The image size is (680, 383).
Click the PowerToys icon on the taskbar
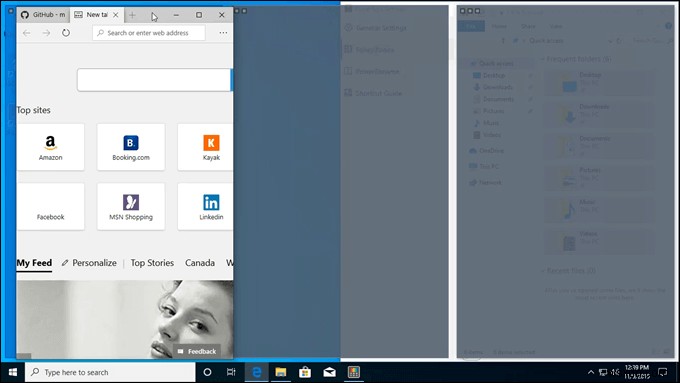[353, 372]
